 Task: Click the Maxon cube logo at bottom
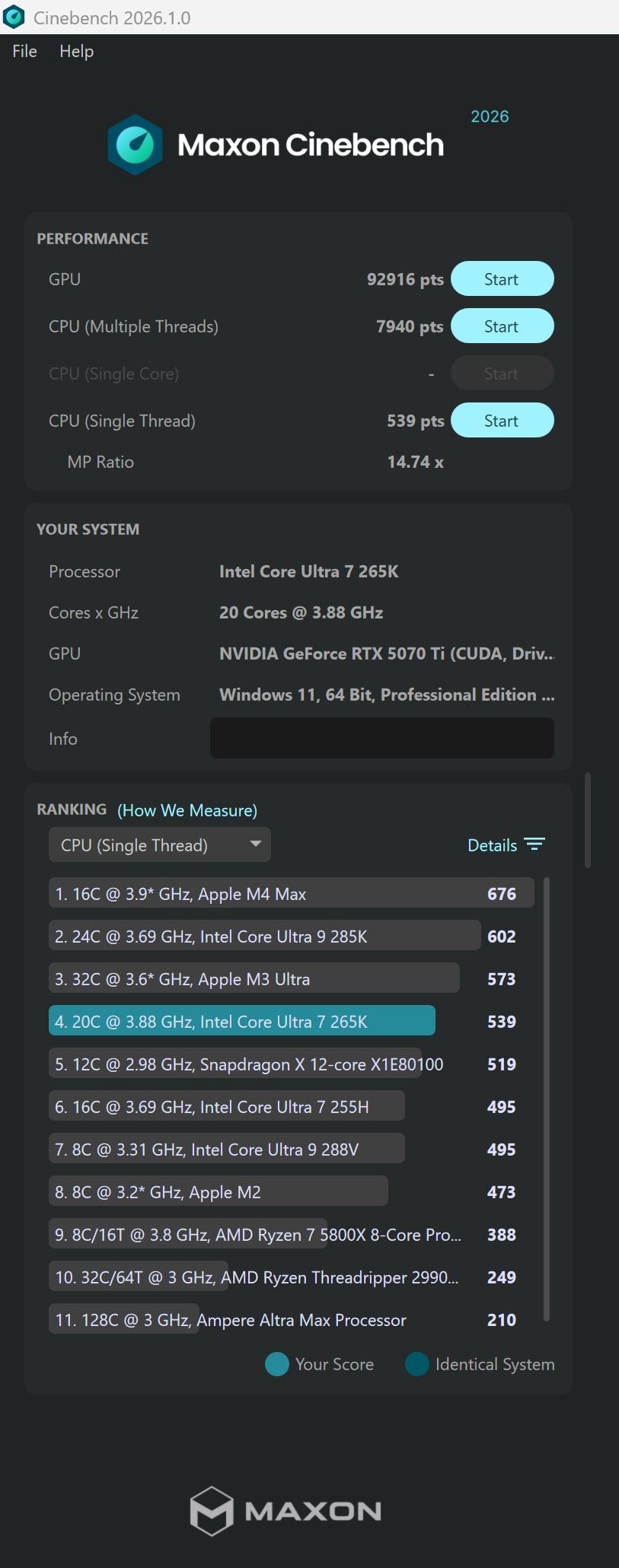point(211,1510)
